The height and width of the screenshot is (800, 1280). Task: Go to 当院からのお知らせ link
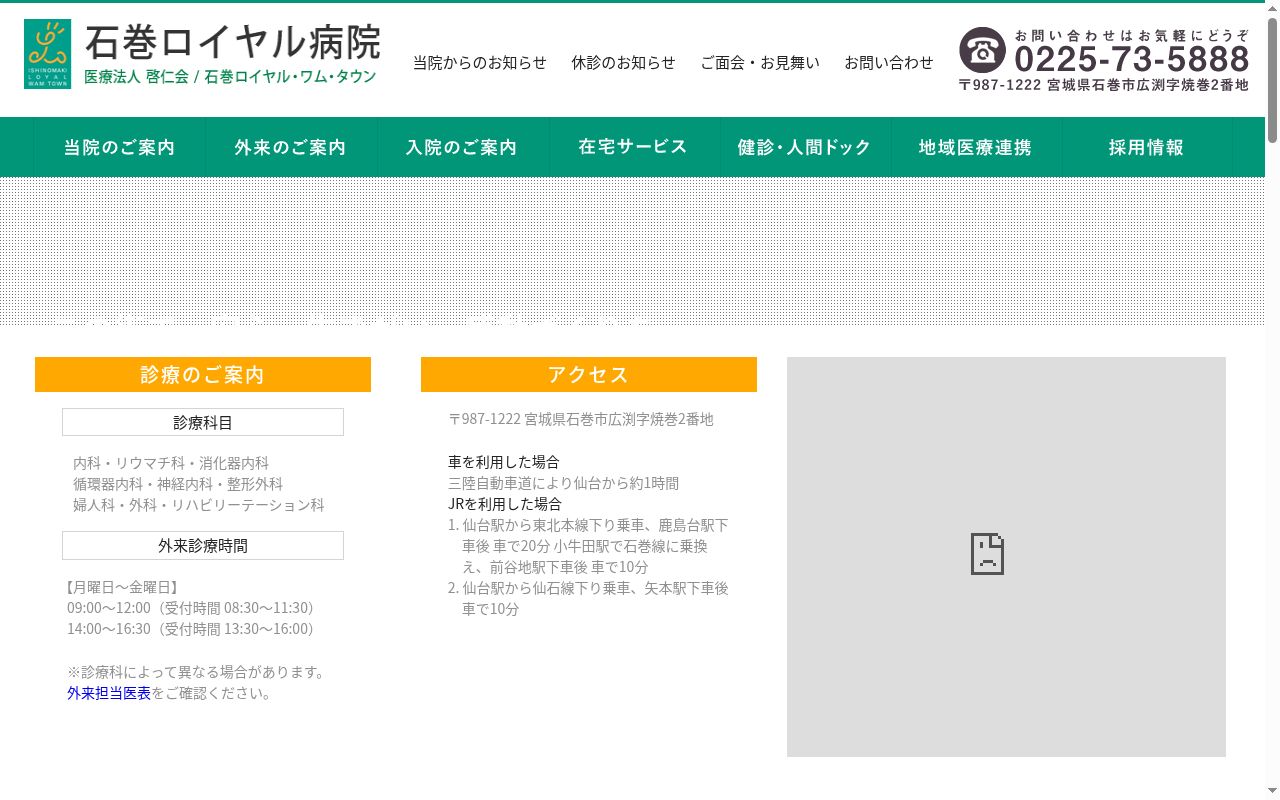click(480, 62)
